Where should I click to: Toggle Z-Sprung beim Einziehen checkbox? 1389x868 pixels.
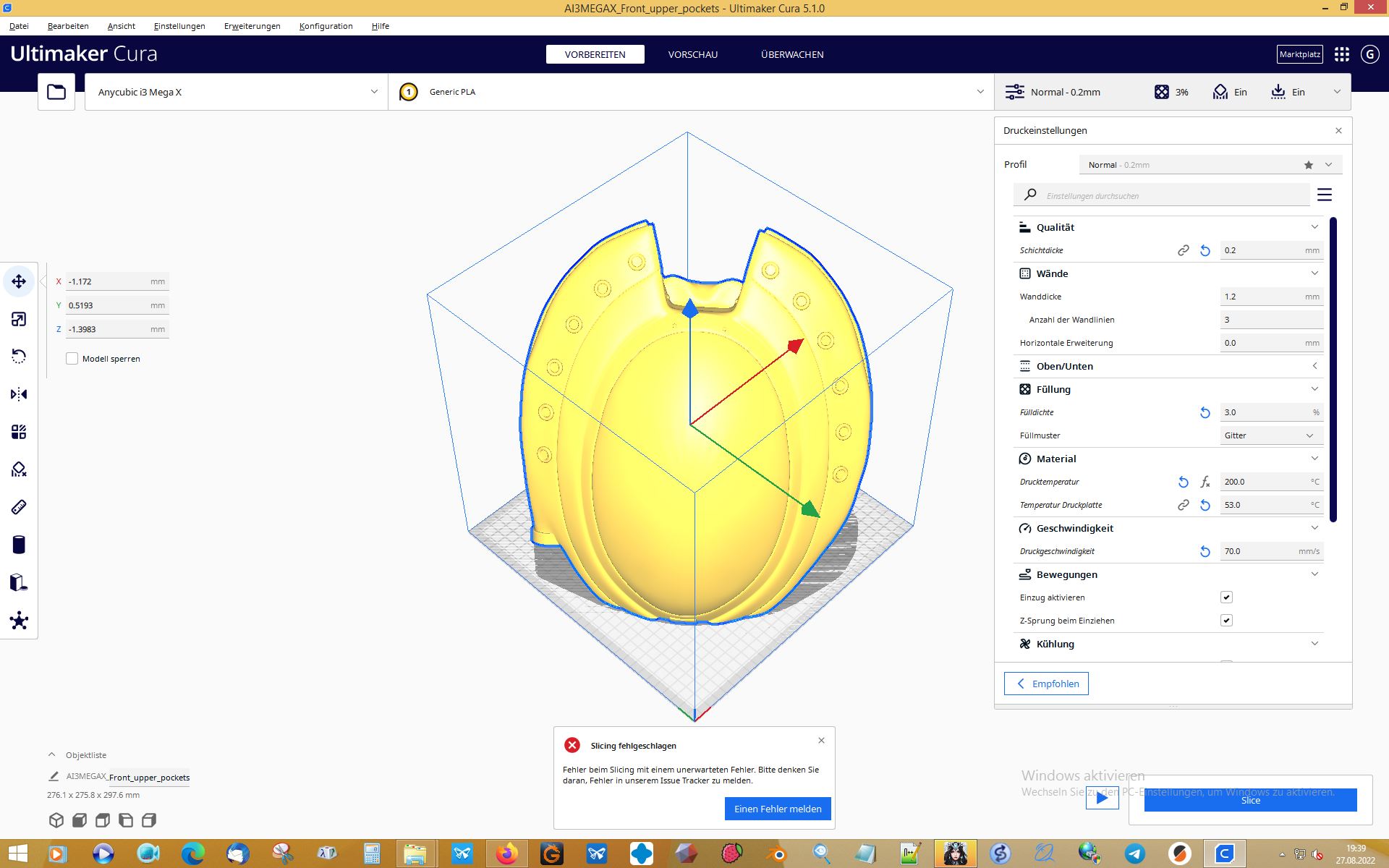[x=1226, y=621]
